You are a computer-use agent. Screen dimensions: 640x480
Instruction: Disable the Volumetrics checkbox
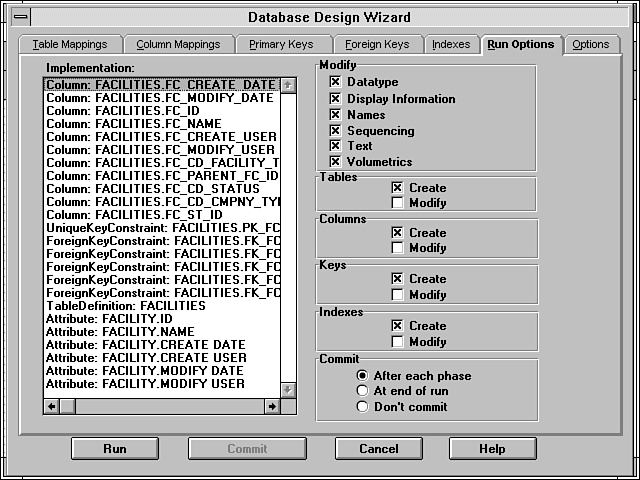(x=336, y=161)
